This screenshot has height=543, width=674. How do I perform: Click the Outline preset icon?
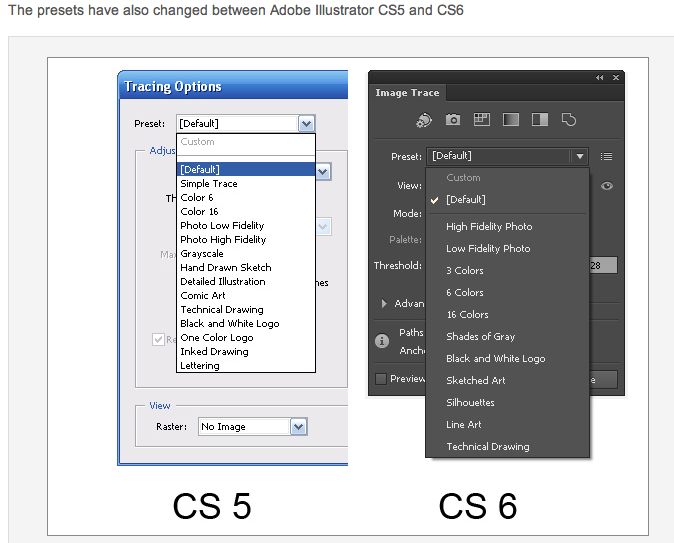coord(569,120)
